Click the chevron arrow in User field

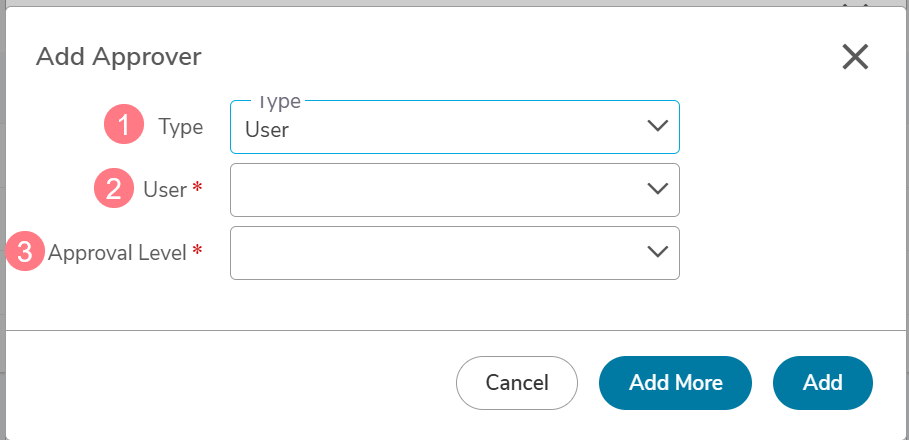tap(657, 188)
